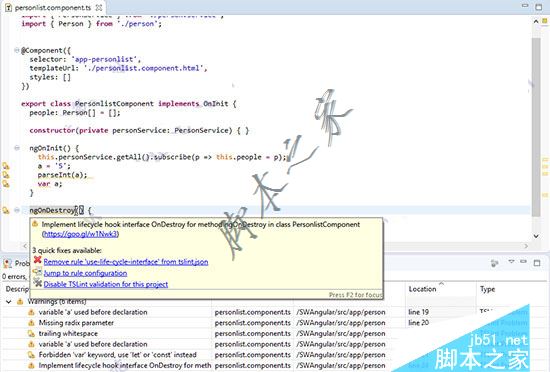Select the Missing radix parameter warning
Screen dimensions: 550x372
[x=76, y=323]
